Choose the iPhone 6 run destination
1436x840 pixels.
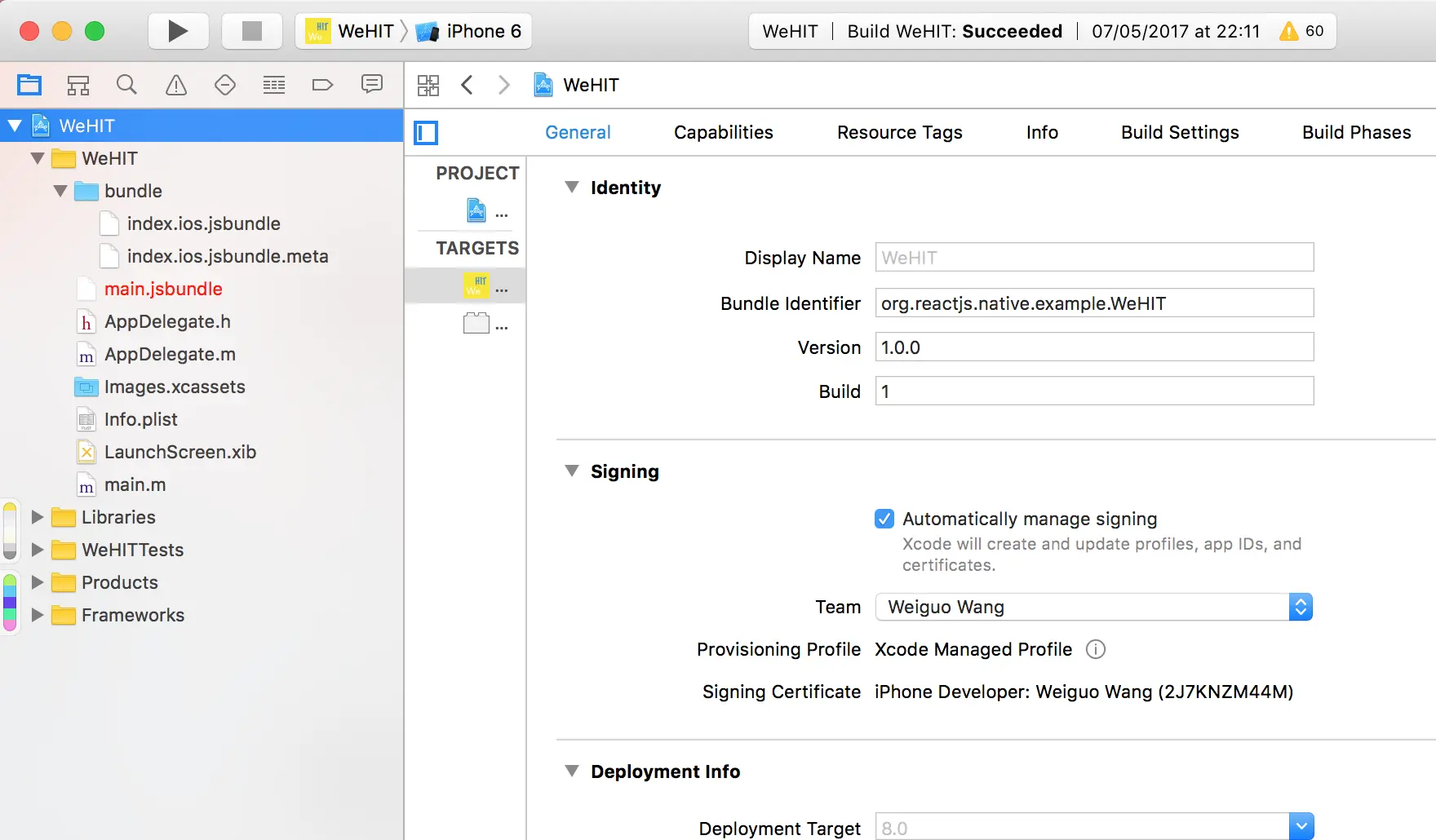click(469, 31)
